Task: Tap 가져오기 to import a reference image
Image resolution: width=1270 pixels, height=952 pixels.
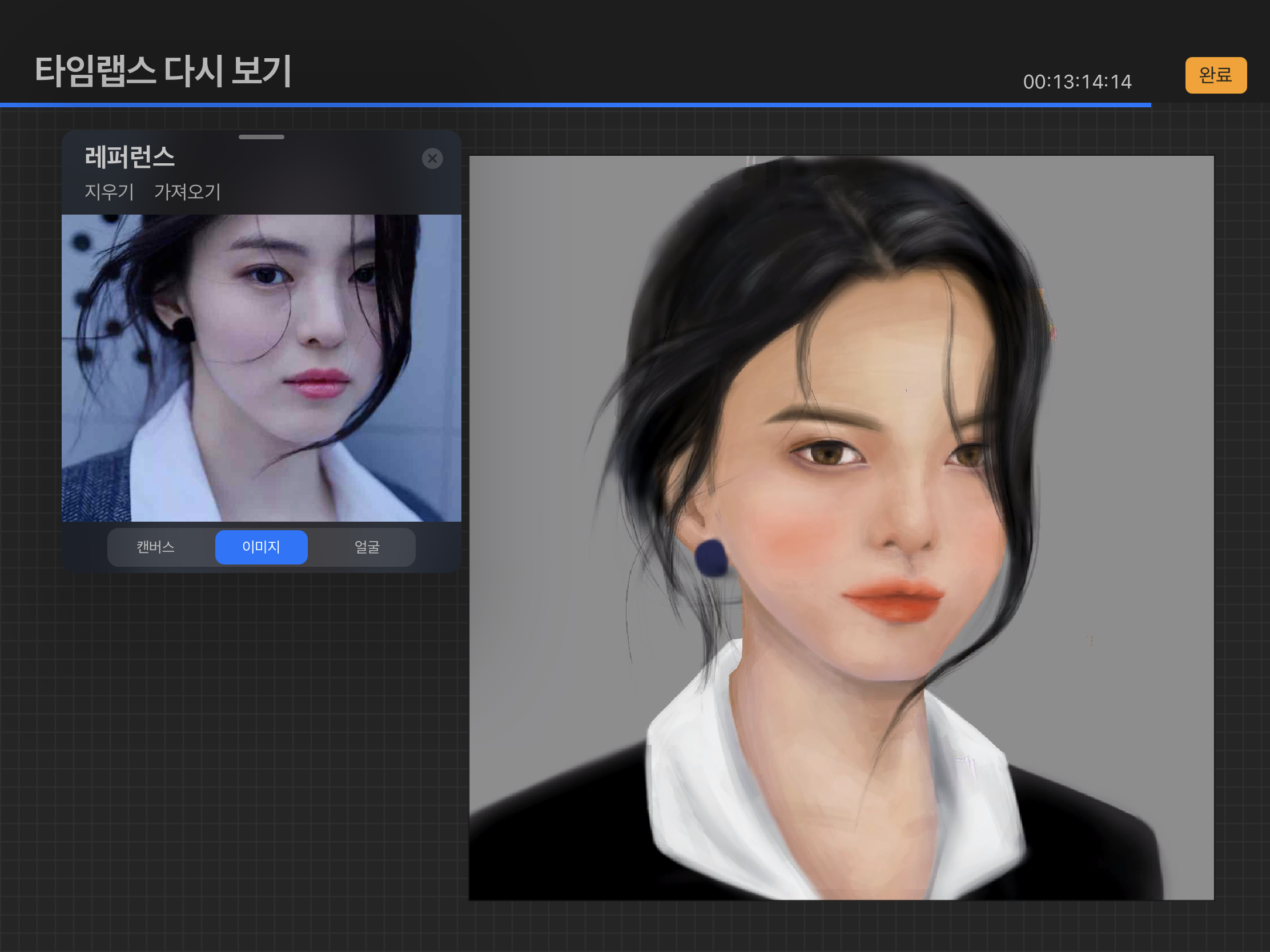Action: (x=187, y=192)
